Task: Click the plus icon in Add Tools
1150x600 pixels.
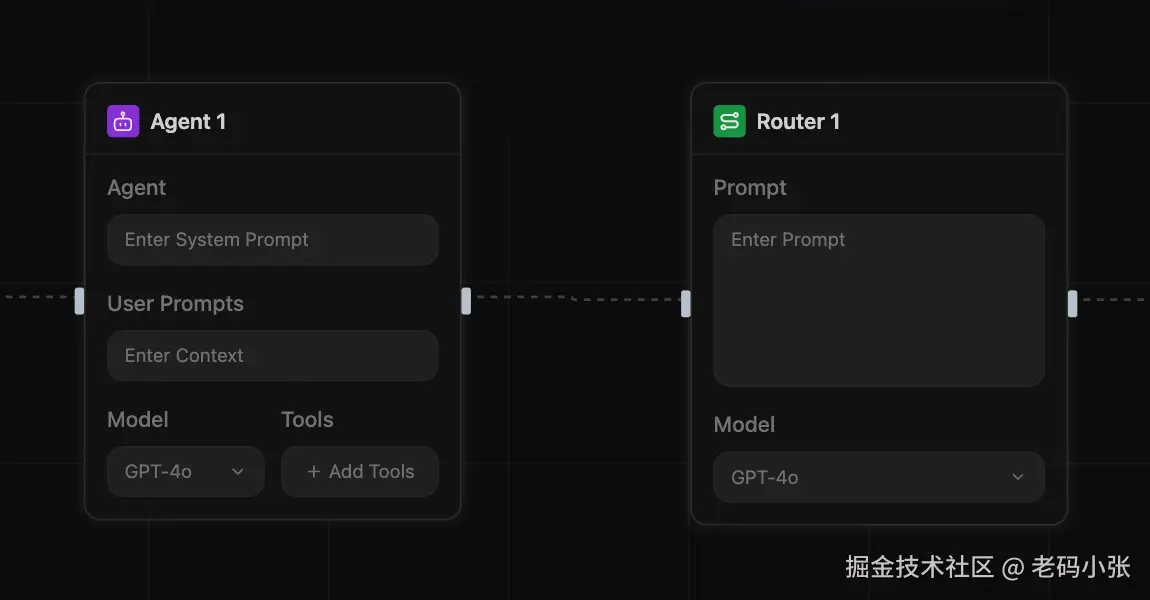Action: 314,472
